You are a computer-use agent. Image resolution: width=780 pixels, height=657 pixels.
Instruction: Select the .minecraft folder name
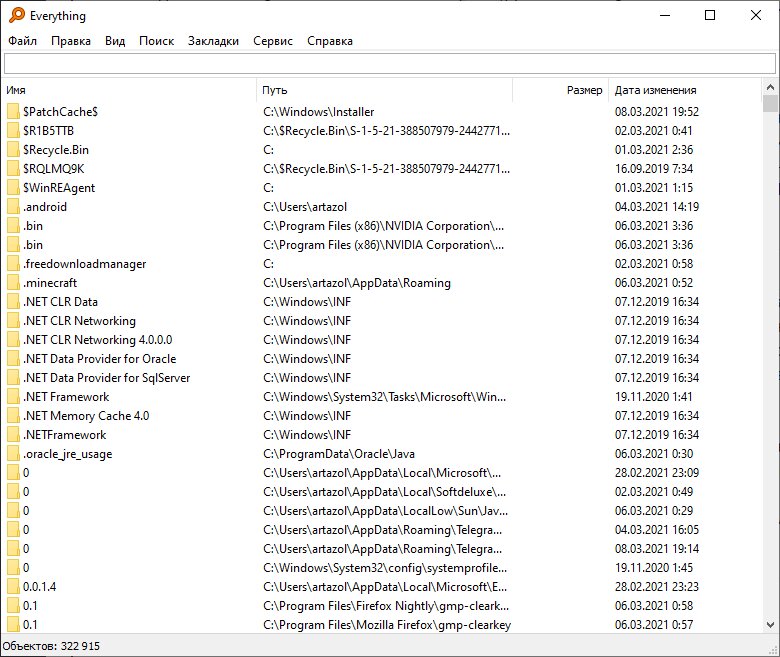click(50, 282)
